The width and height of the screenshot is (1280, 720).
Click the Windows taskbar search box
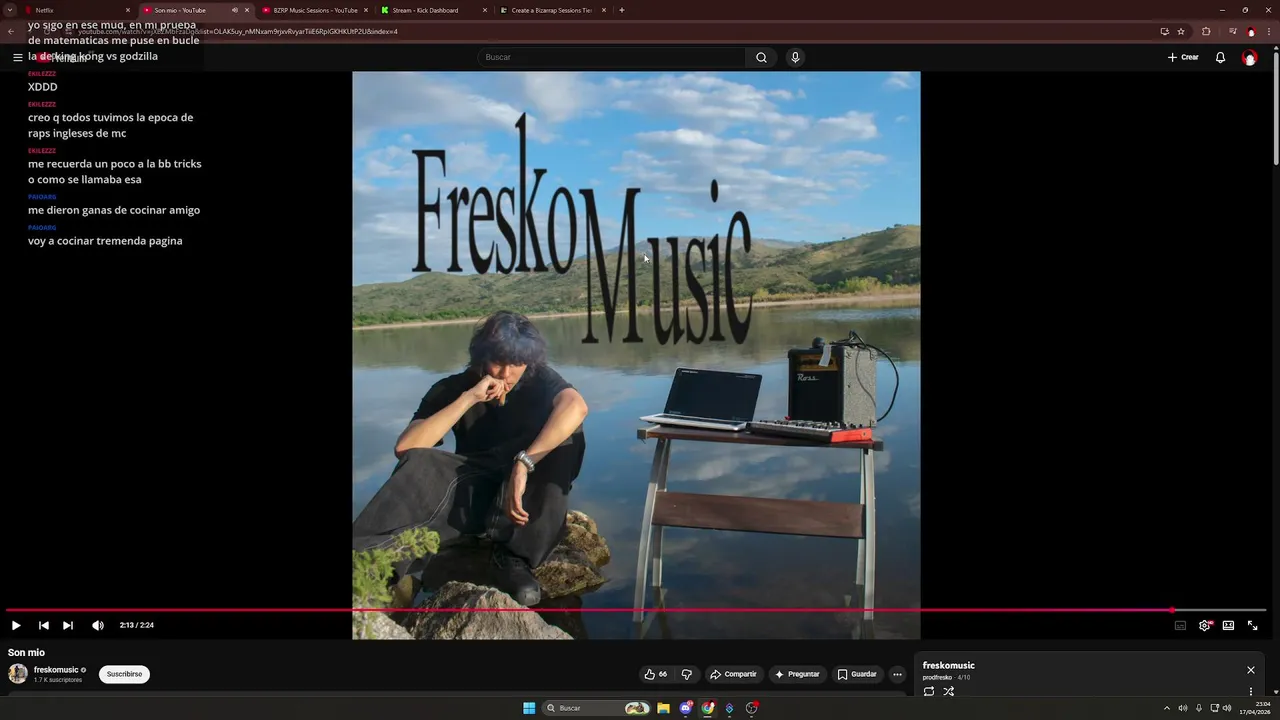click(597, 708)
